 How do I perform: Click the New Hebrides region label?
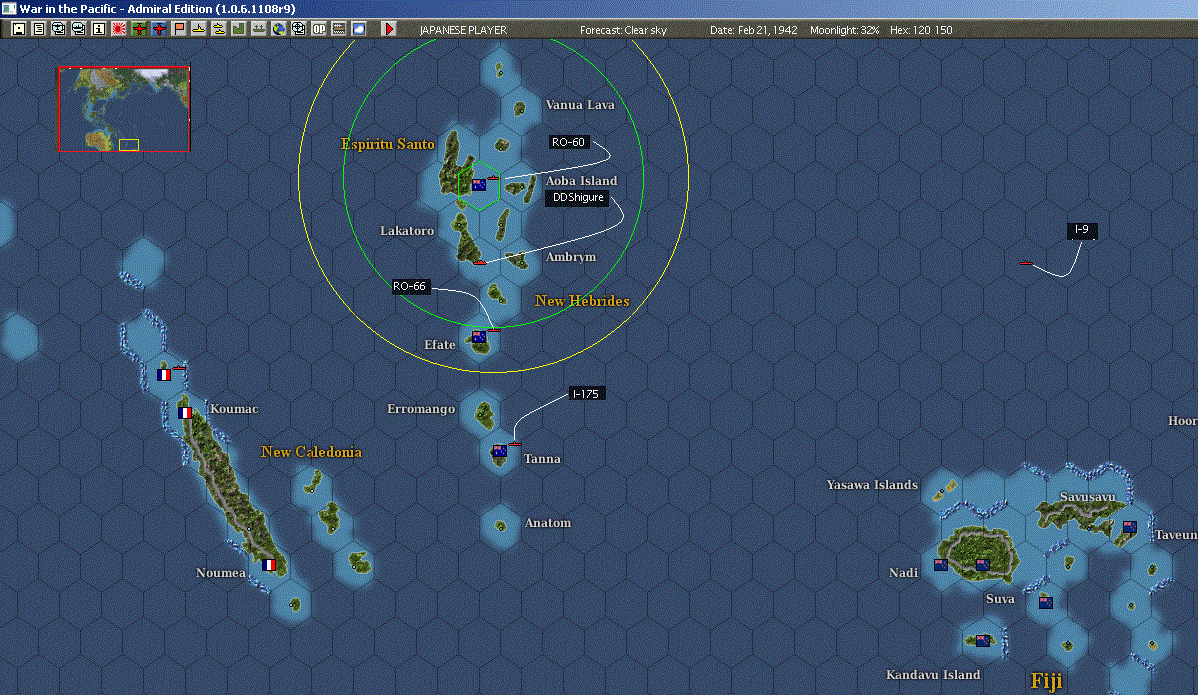582,301
